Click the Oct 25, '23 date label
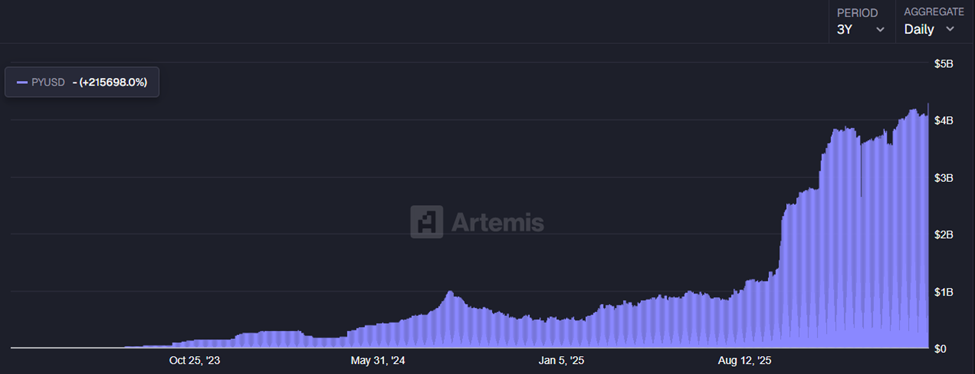 tap(194, 360)
